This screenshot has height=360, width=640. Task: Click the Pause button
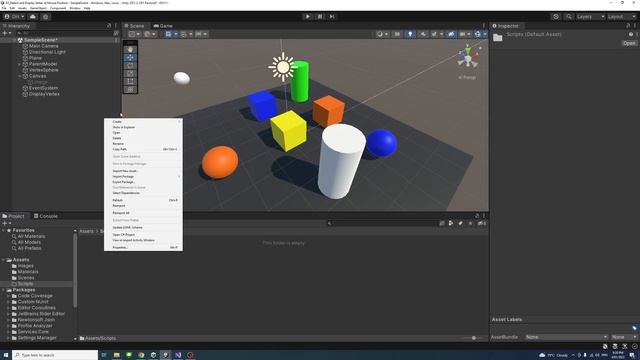pos(320,17)
